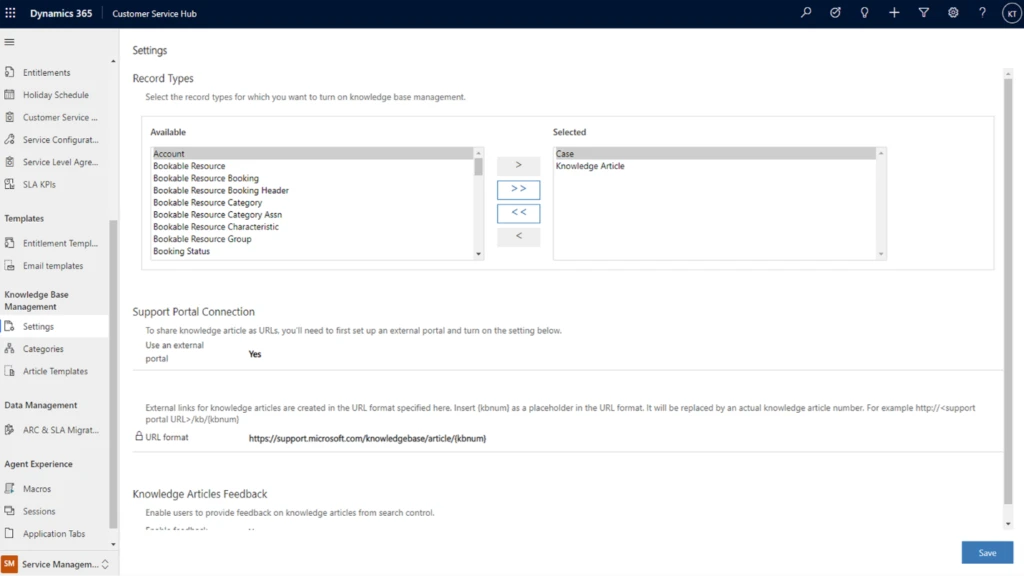Open the KT user avatar
This screenshot has height=576, width=1024.
1010,13
